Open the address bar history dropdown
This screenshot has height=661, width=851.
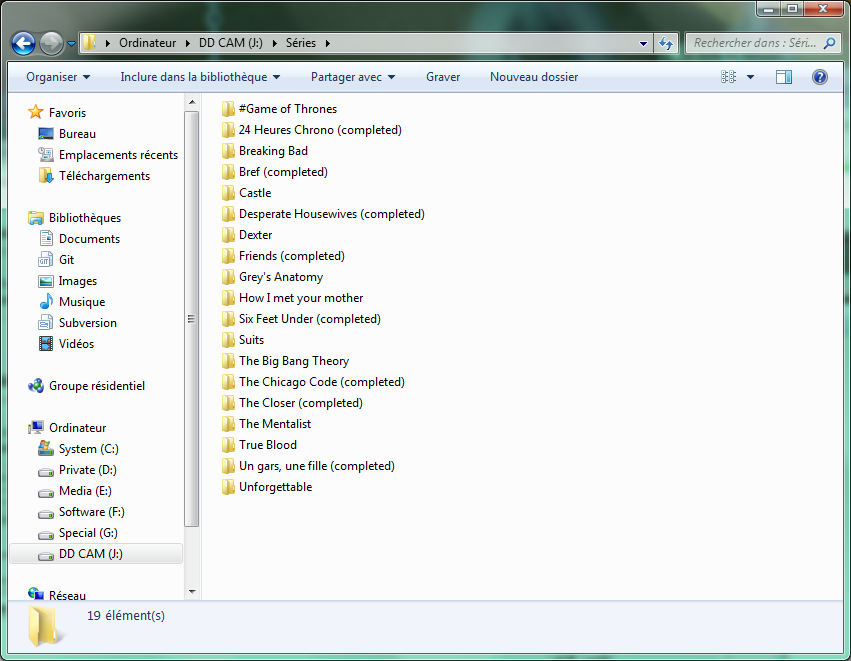tap(643, 43)
